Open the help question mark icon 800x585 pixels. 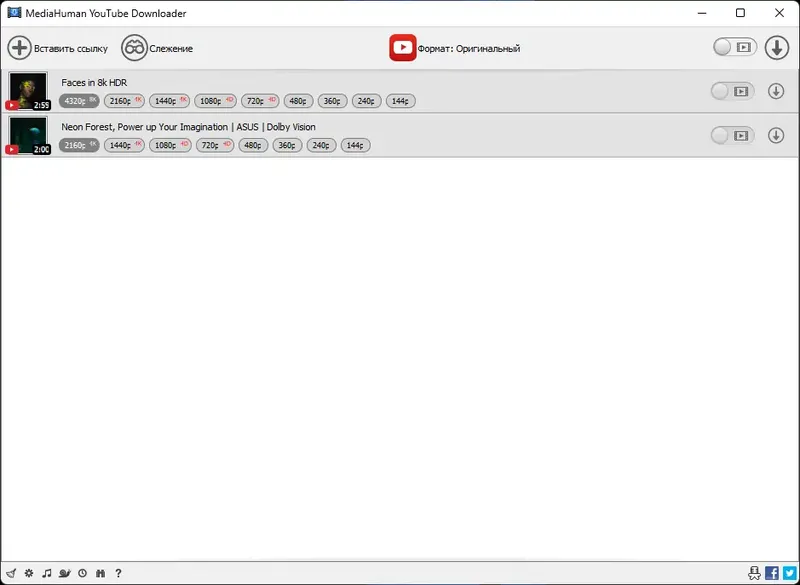(x=118, y=573)
